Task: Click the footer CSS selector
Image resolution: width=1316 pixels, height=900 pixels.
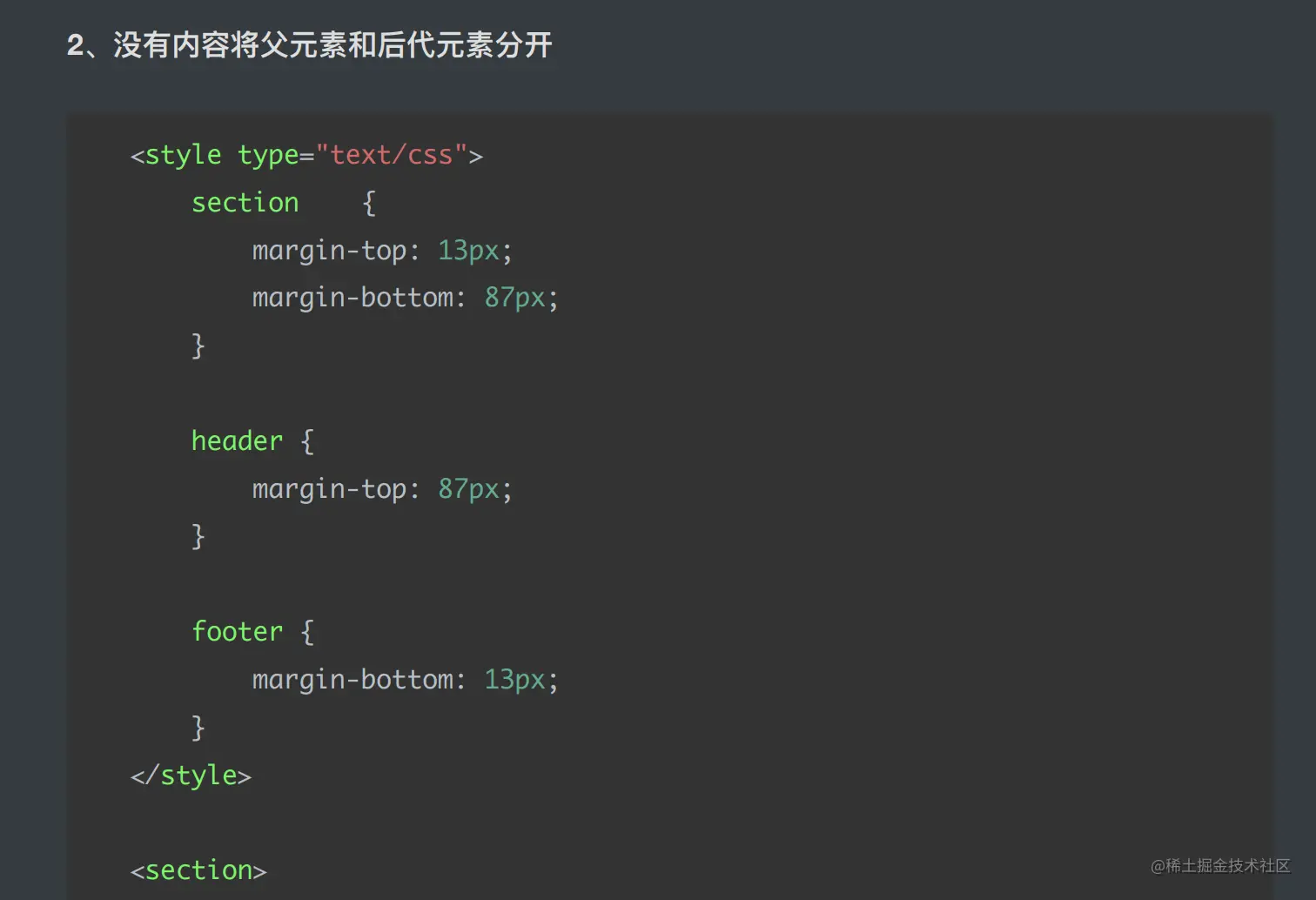Action: (237, 632)
